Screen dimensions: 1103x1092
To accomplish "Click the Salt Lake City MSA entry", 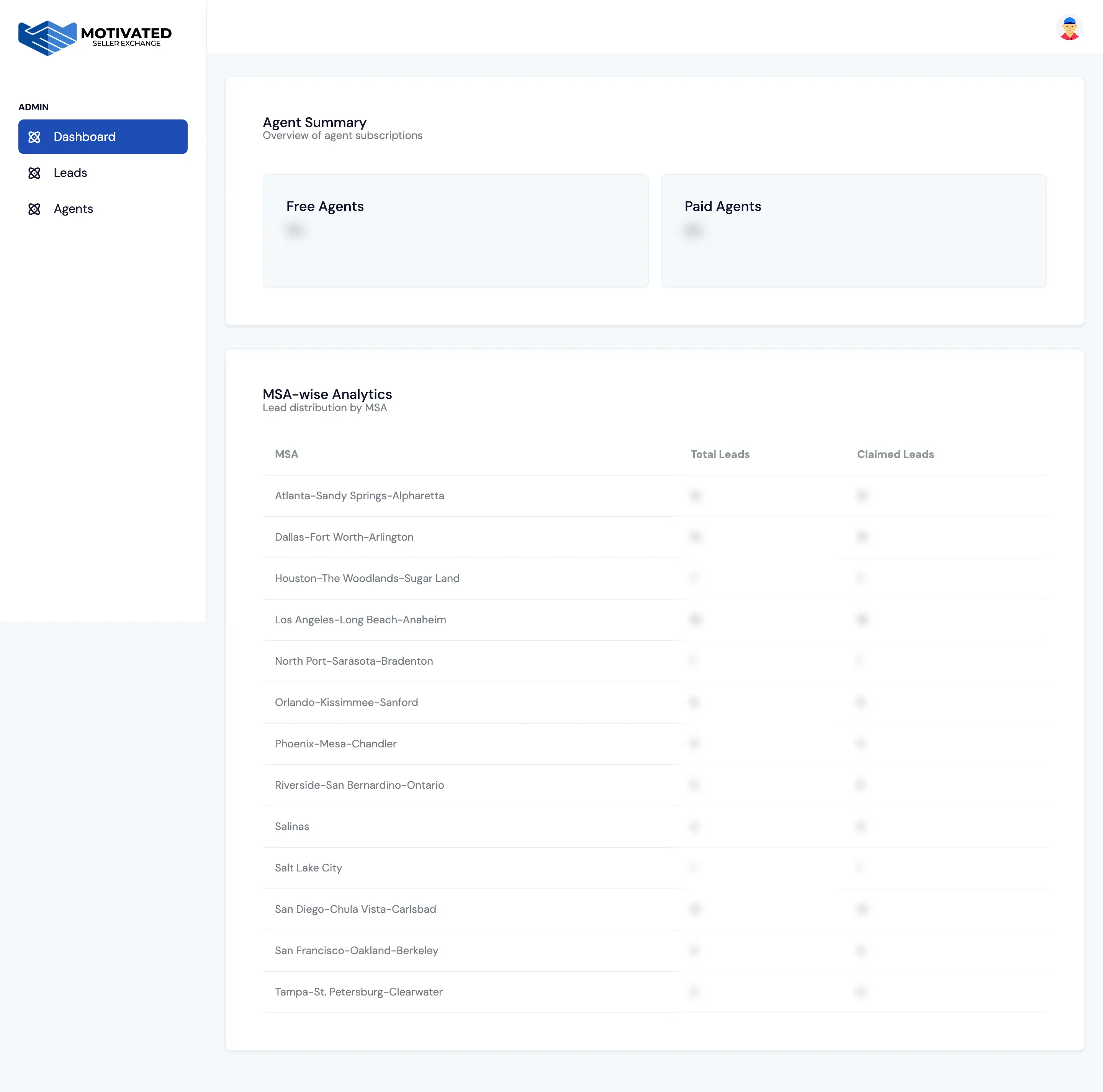I will tap(308, 868).
